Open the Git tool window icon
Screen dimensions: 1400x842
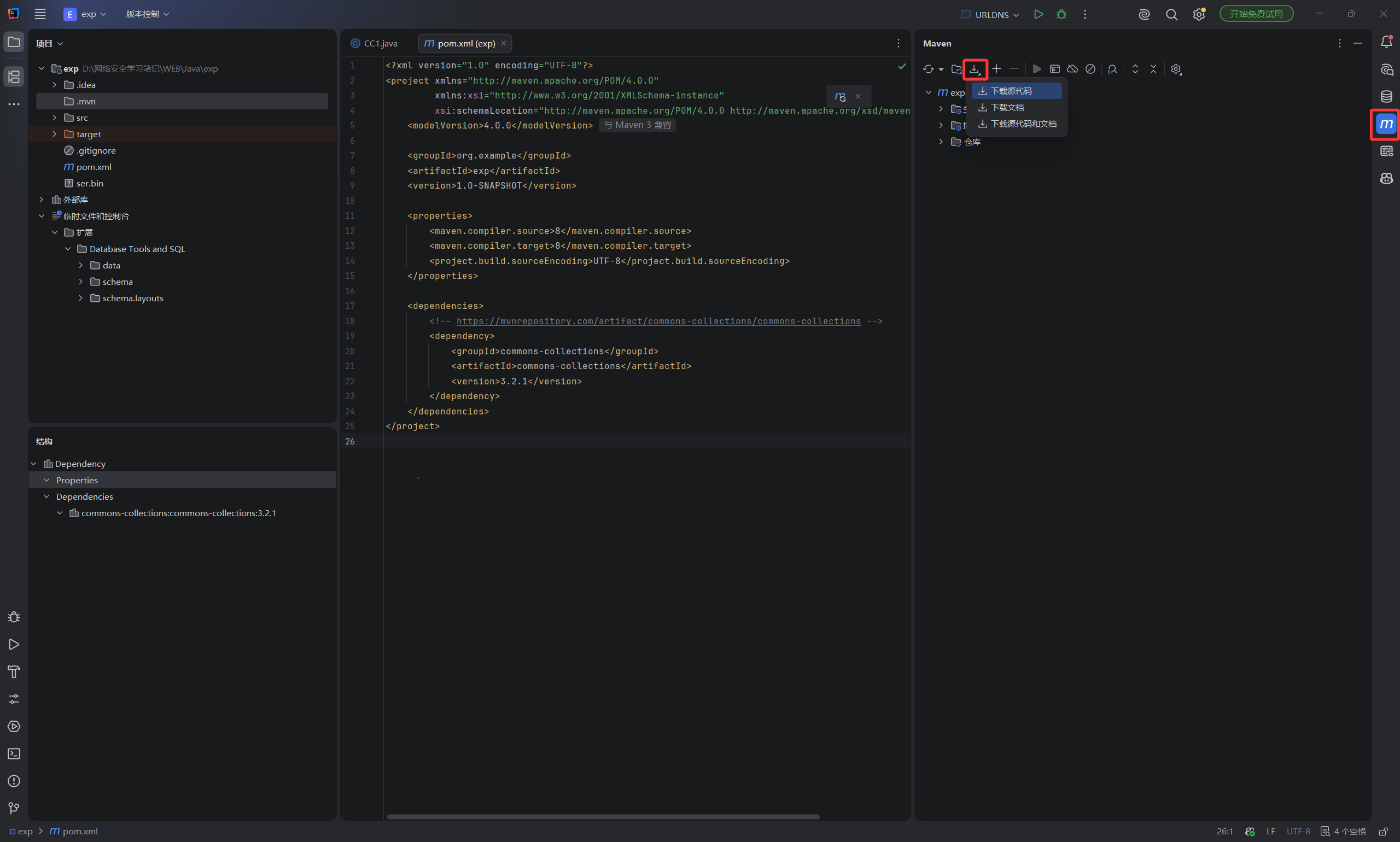14,808
